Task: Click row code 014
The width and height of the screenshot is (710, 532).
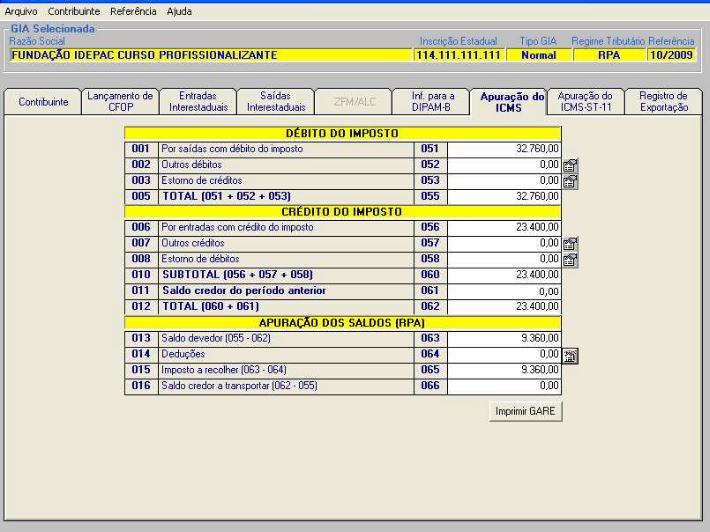Action: (141, 354)
